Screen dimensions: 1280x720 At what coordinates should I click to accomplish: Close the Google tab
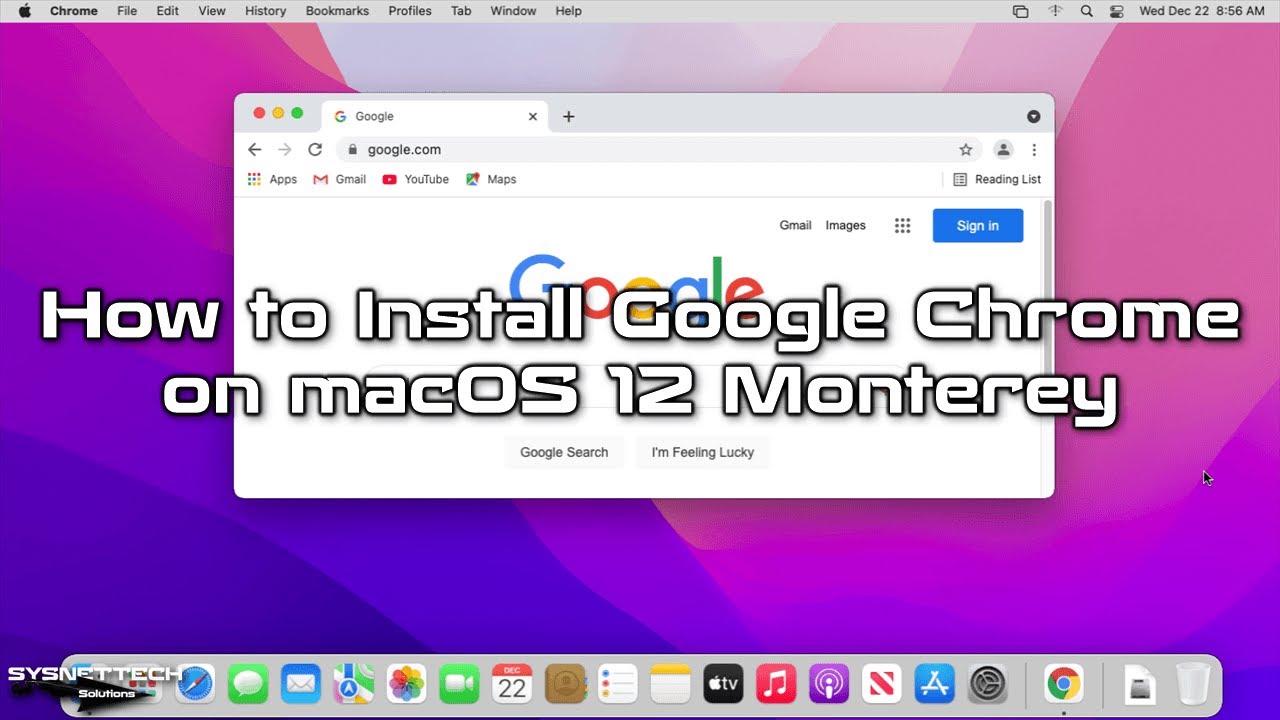point(533,116)
